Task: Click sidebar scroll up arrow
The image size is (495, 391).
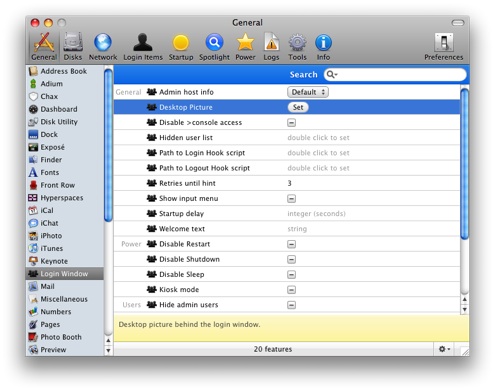Action: [x=108, y=340]
